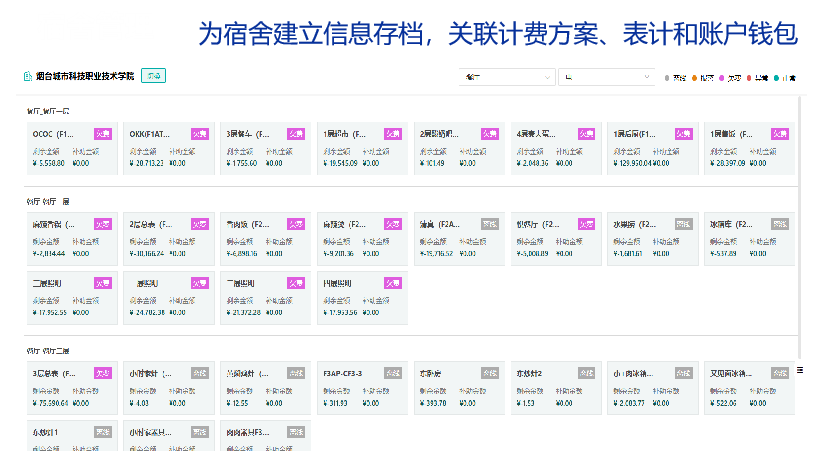Click the balance ¥ 20,713.23

coord(146,163)
